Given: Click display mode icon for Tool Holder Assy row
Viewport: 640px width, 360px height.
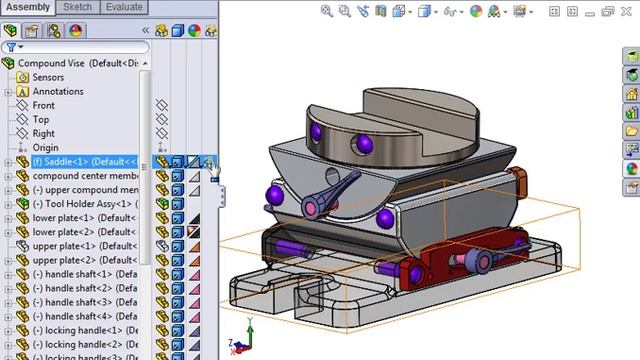Looking at the screenshot, I should coord(178,204).
